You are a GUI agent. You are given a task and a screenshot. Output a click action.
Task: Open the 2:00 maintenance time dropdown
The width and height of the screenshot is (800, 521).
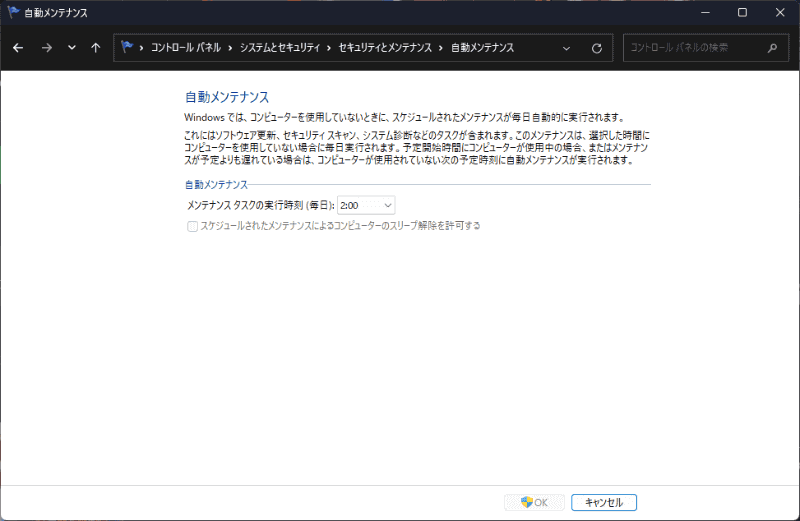tap(366, 205)
